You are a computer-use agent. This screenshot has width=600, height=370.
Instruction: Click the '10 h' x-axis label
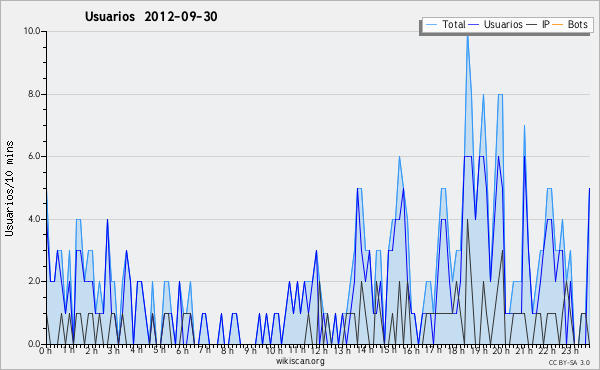274,351
